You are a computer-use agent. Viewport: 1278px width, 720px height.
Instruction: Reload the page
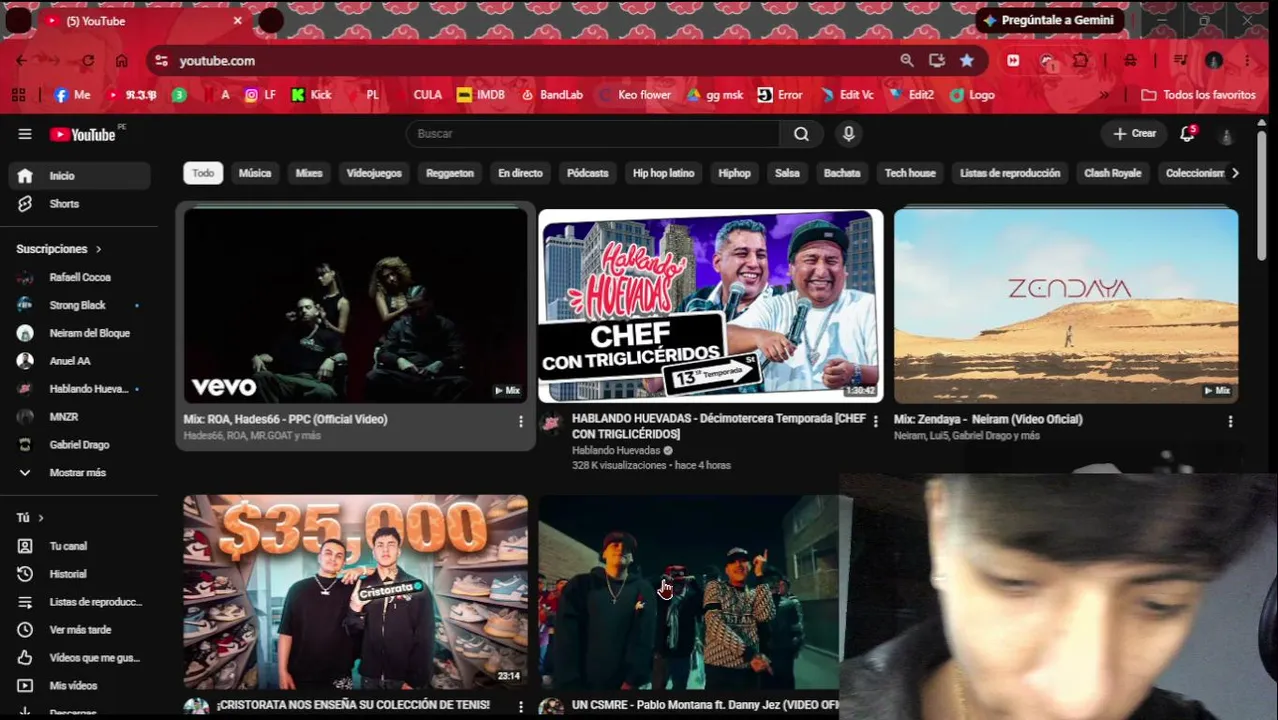click(x=88, y=61)
